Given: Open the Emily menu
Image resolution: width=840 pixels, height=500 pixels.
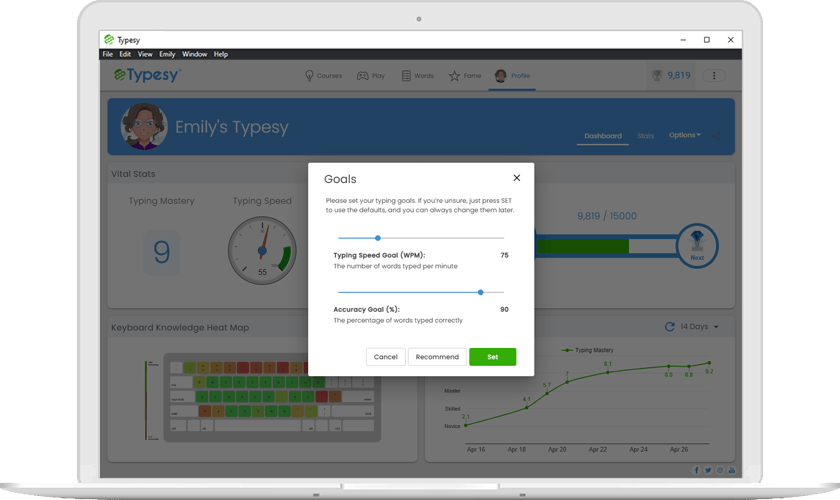Looking at the screenshot, I should 167,54.
